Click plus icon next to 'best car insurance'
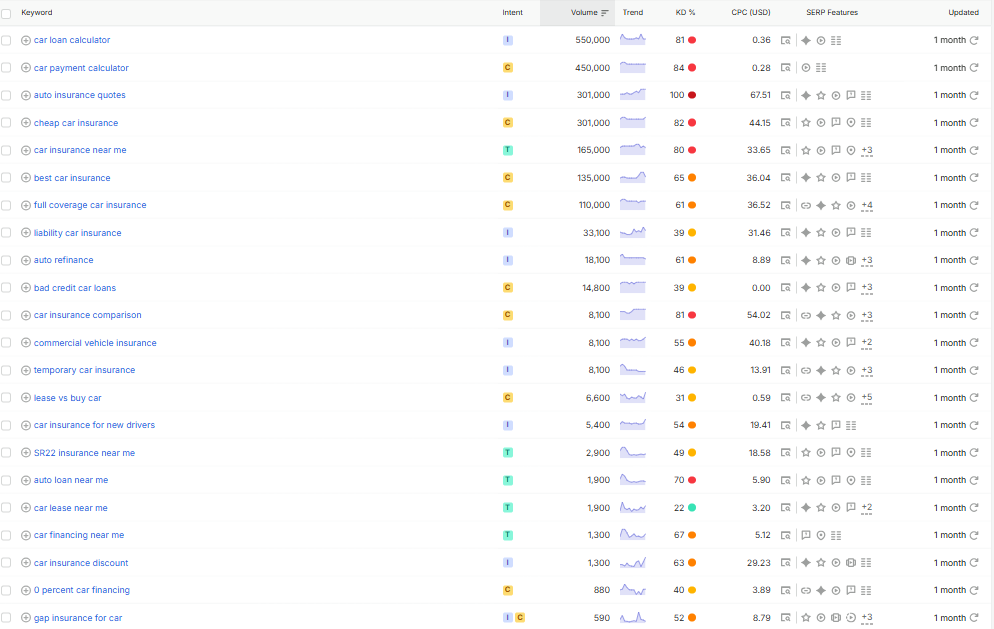This screenshot has width=994, height=629. (x=26, y=178)
